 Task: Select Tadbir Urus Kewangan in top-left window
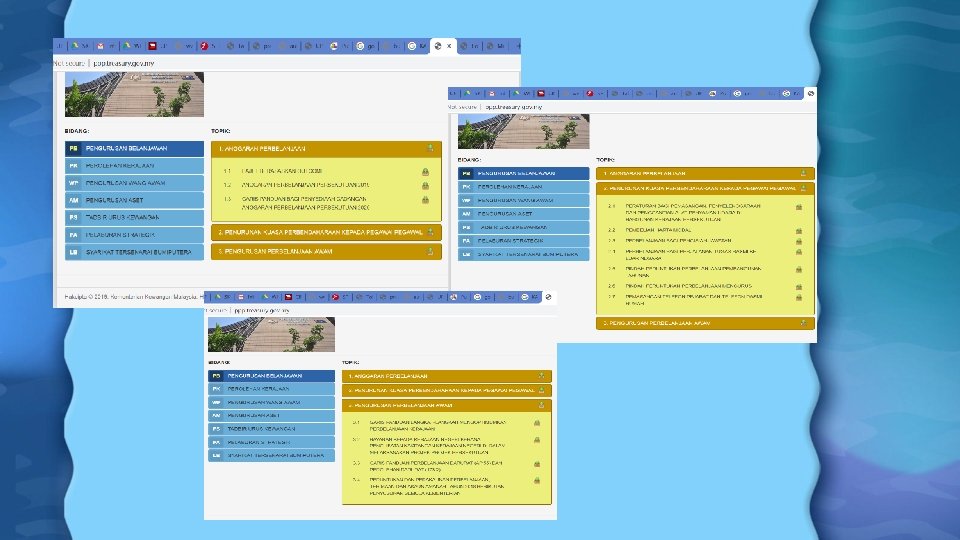pyautogui.click(x=134, y=217)
